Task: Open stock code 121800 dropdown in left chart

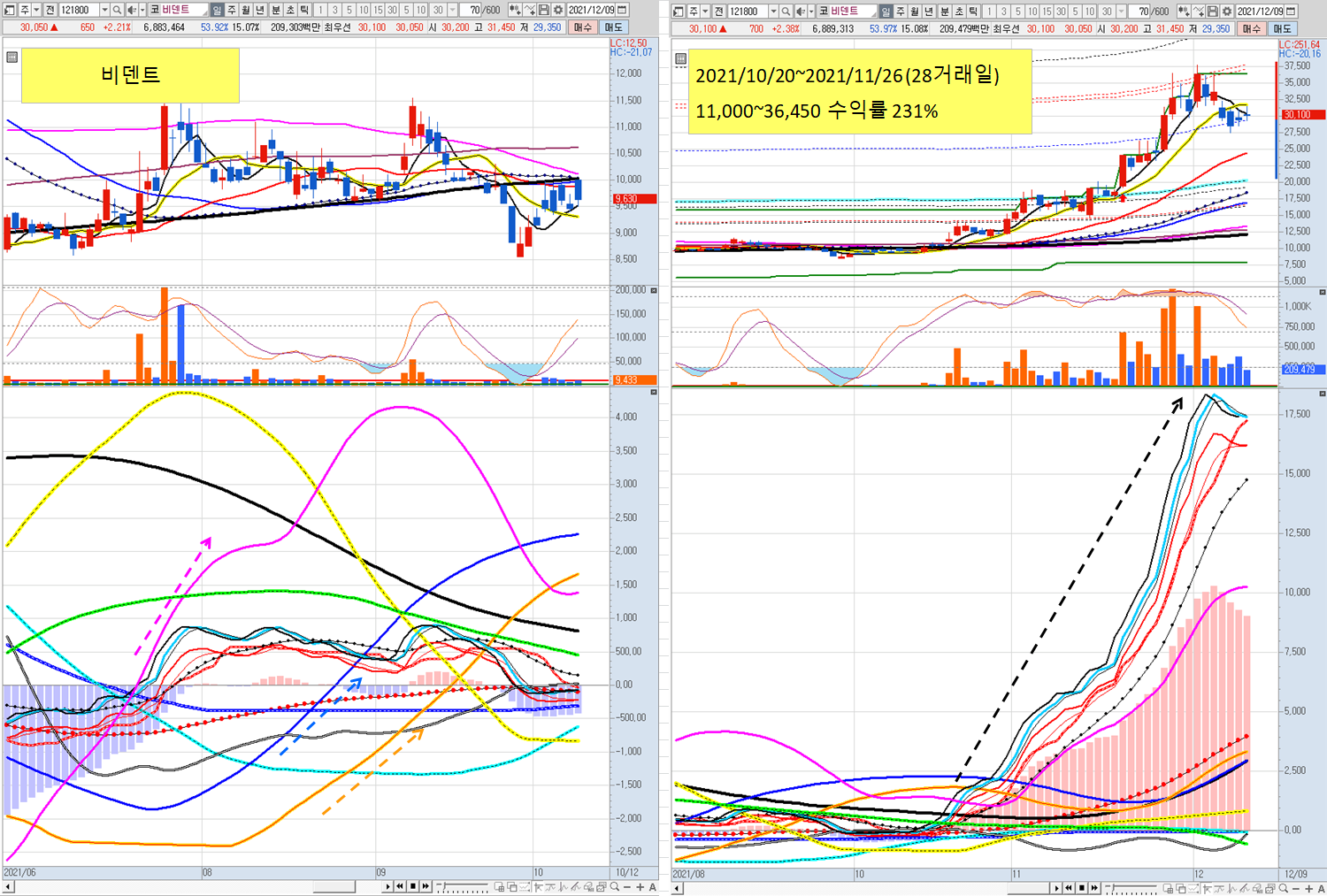Action: (x=104, y=10)
